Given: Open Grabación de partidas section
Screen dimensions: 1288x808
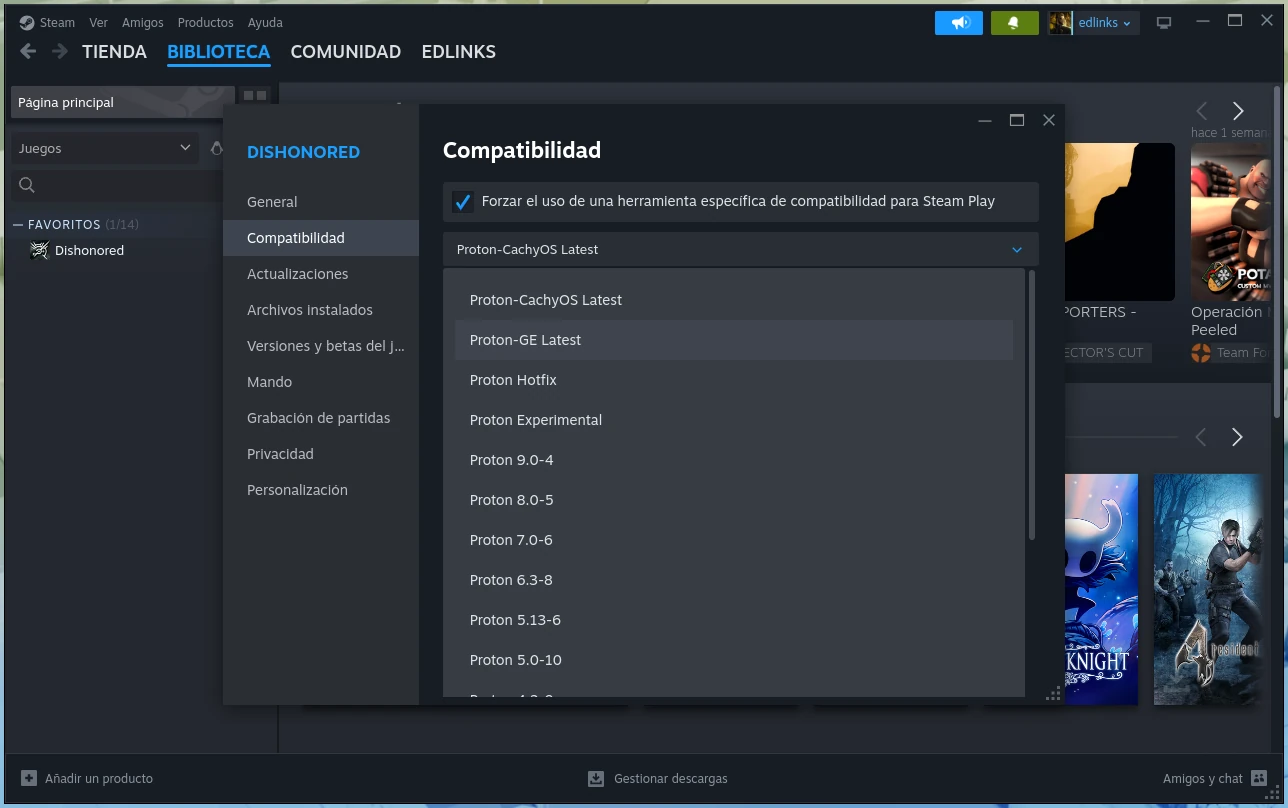Looking at the screenshot, I should pyautogui.click(x=321, y=418).
